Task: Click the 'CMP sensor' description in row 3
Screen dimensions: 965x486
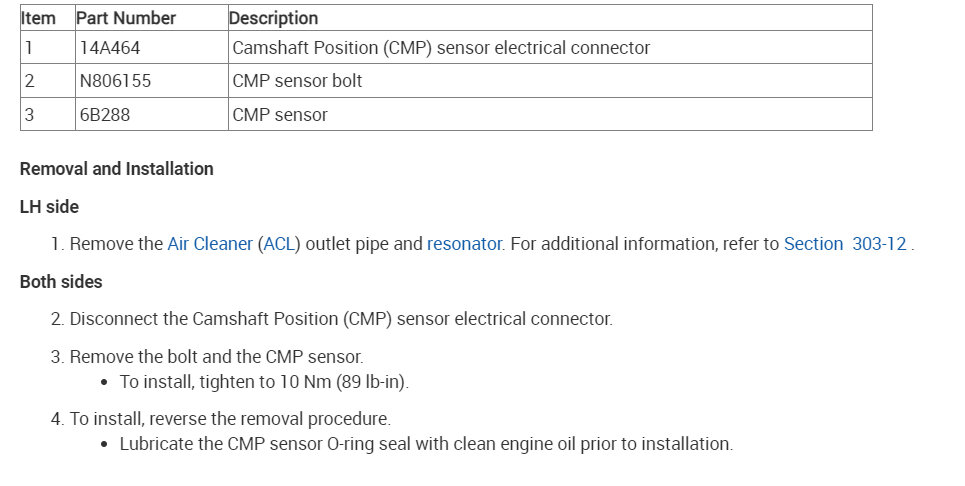Action: (x=280, y=115)
